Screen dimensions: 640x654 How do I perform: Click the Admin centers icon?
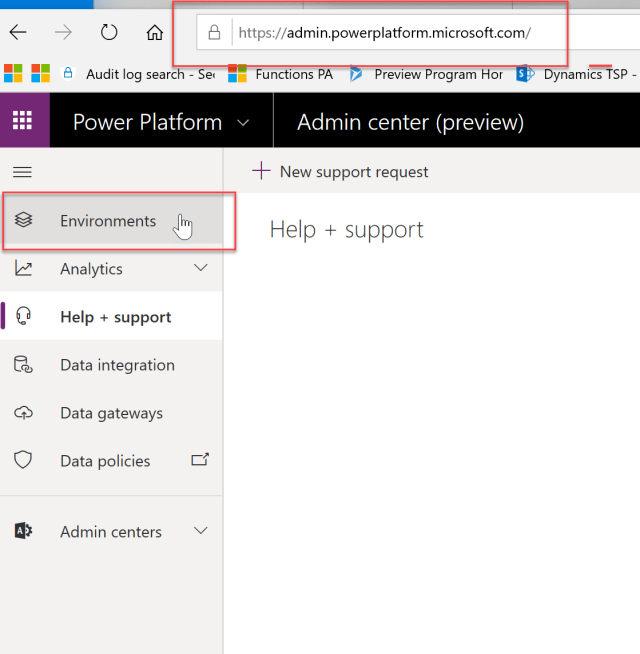click(23, 532)
